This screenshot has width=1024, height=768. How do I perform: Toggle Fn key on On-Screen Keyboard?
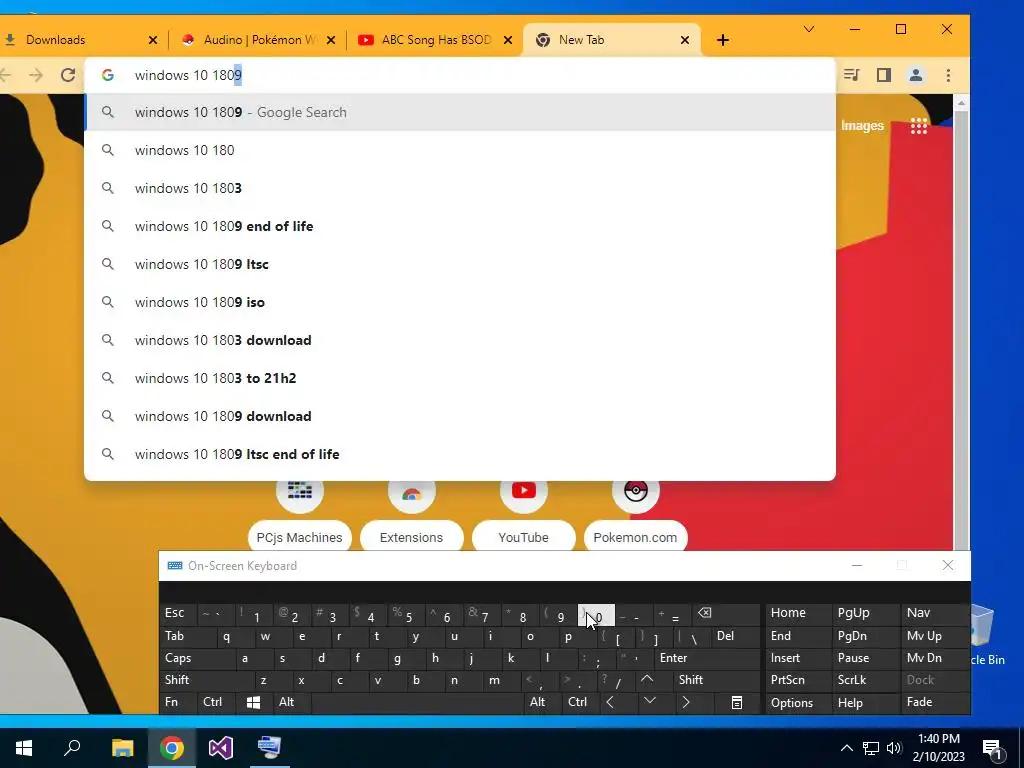[x=171, y=702]
